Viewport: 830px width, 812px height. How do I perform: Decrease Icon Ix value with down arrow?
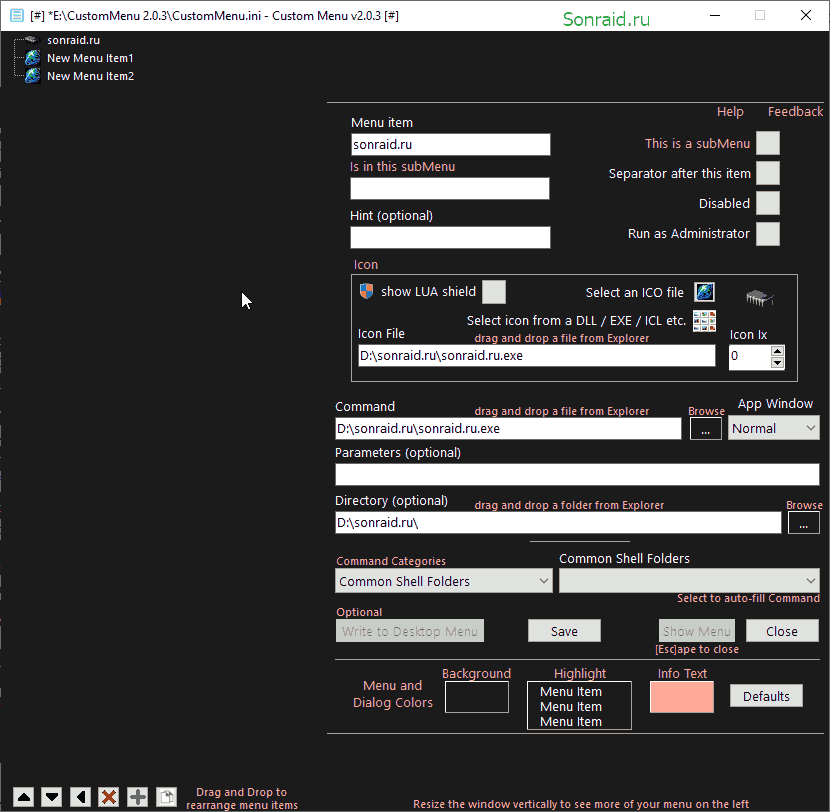pyautogui.click(x=777, y=363)
